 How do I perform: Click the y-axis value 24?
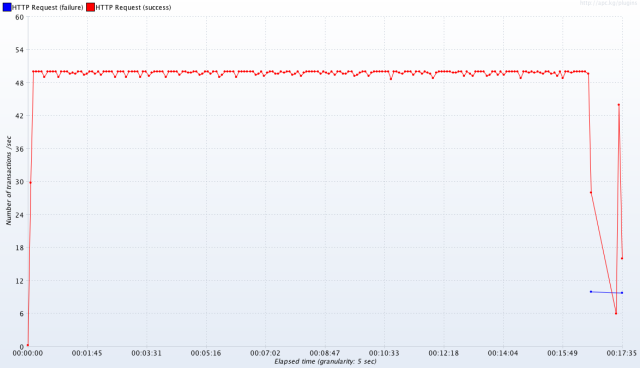pyautogui.click(x=20, y=215)
